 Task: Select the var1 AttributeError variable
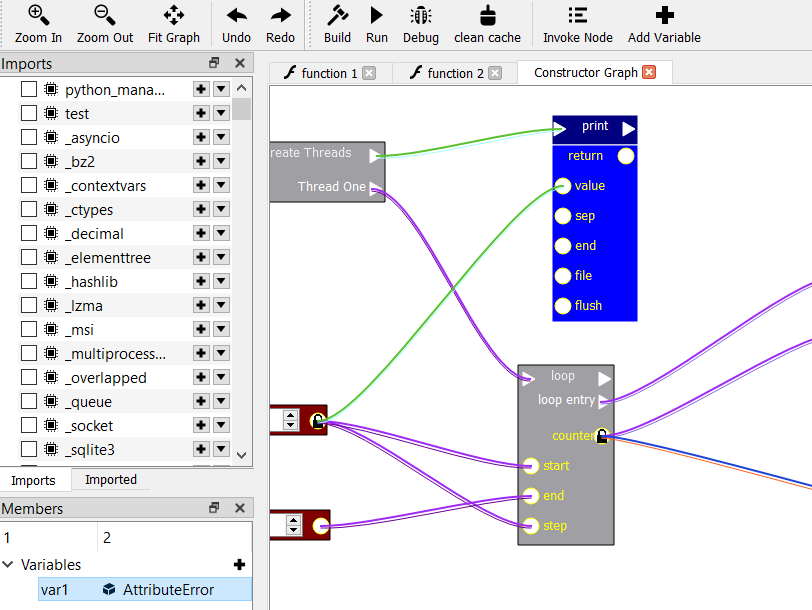pos(130,589)
